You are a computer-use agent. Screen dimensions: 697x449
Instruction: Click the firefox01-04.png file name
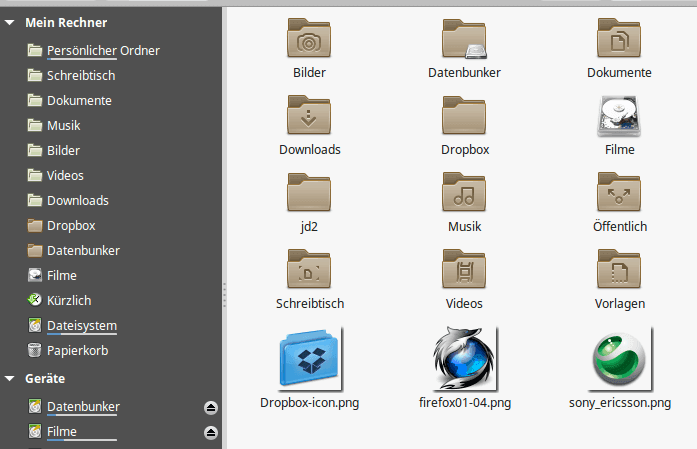pos(465,403)
